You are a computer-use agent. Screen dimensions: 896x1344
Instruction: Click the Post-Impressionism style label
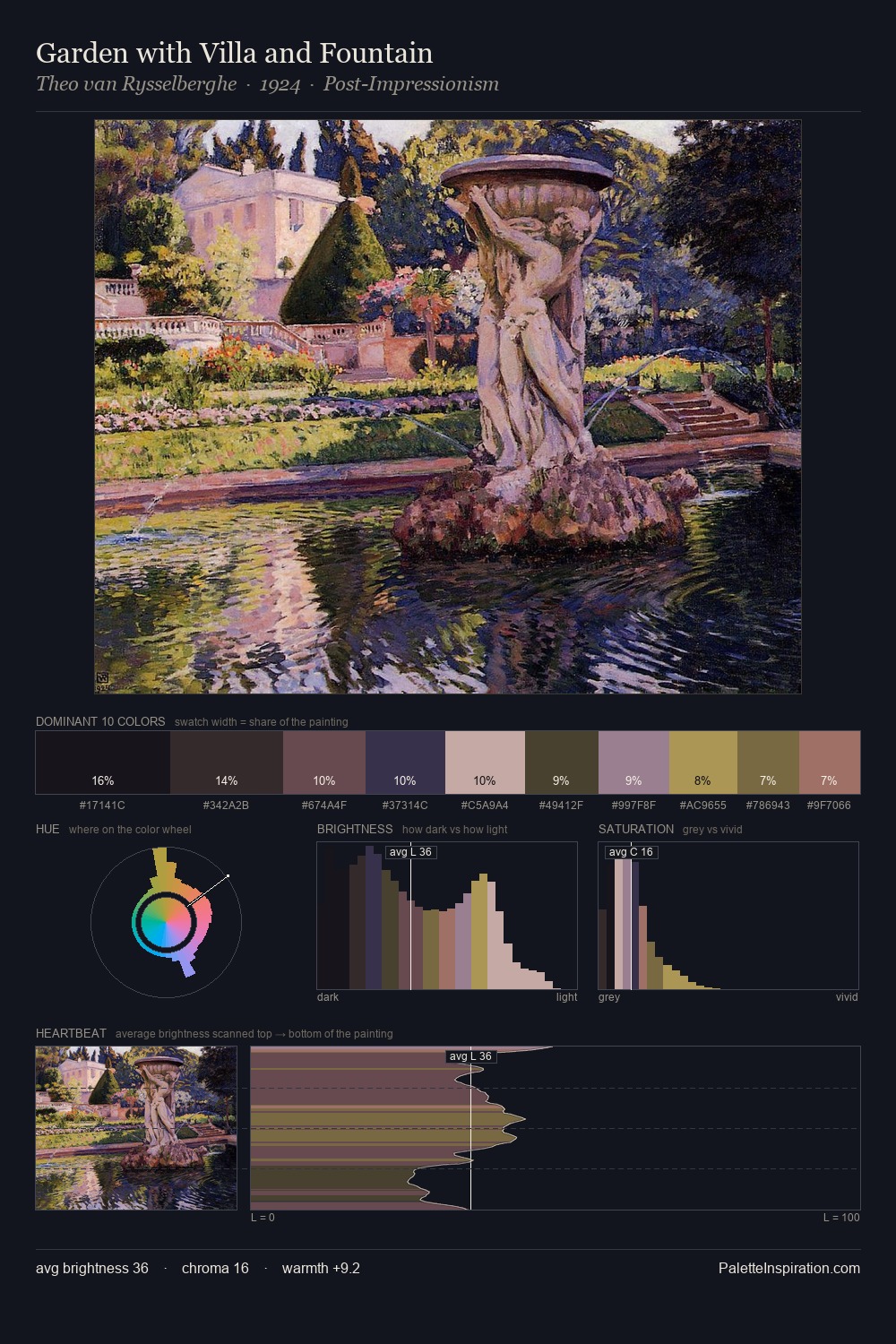pos(411,84)
